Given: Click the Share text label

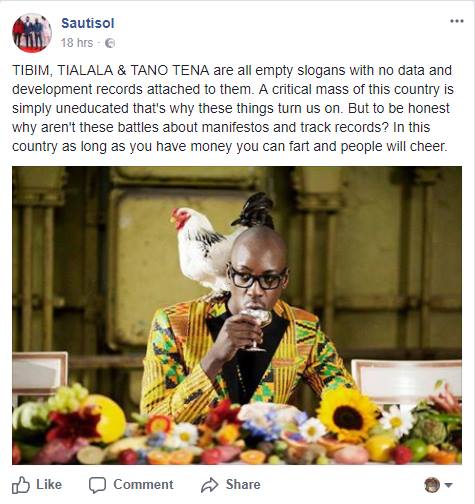Looking at the screenshot, I should 243,485.
